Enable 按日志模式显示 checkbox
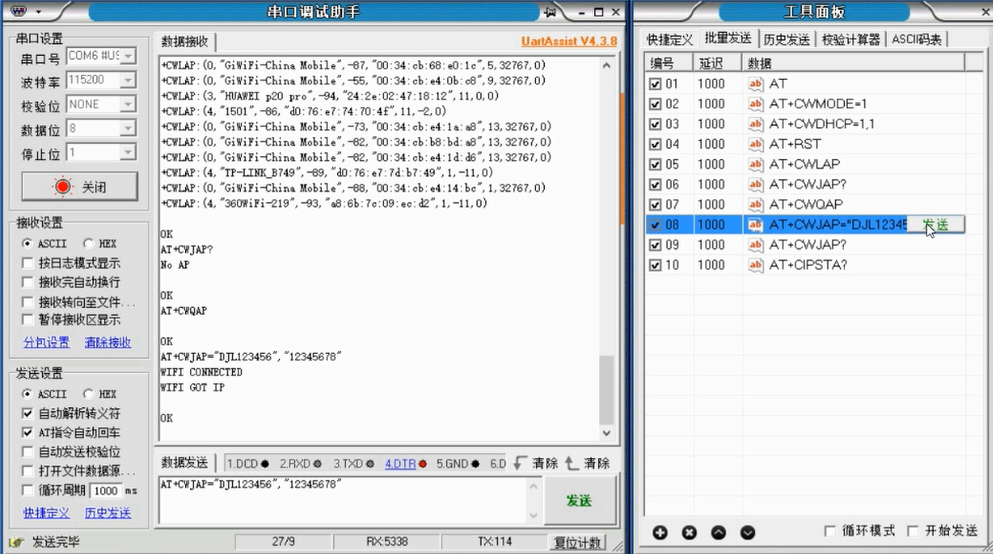Image resolution: width=993 pixels, height=554 pixels. tap(27, 263)
